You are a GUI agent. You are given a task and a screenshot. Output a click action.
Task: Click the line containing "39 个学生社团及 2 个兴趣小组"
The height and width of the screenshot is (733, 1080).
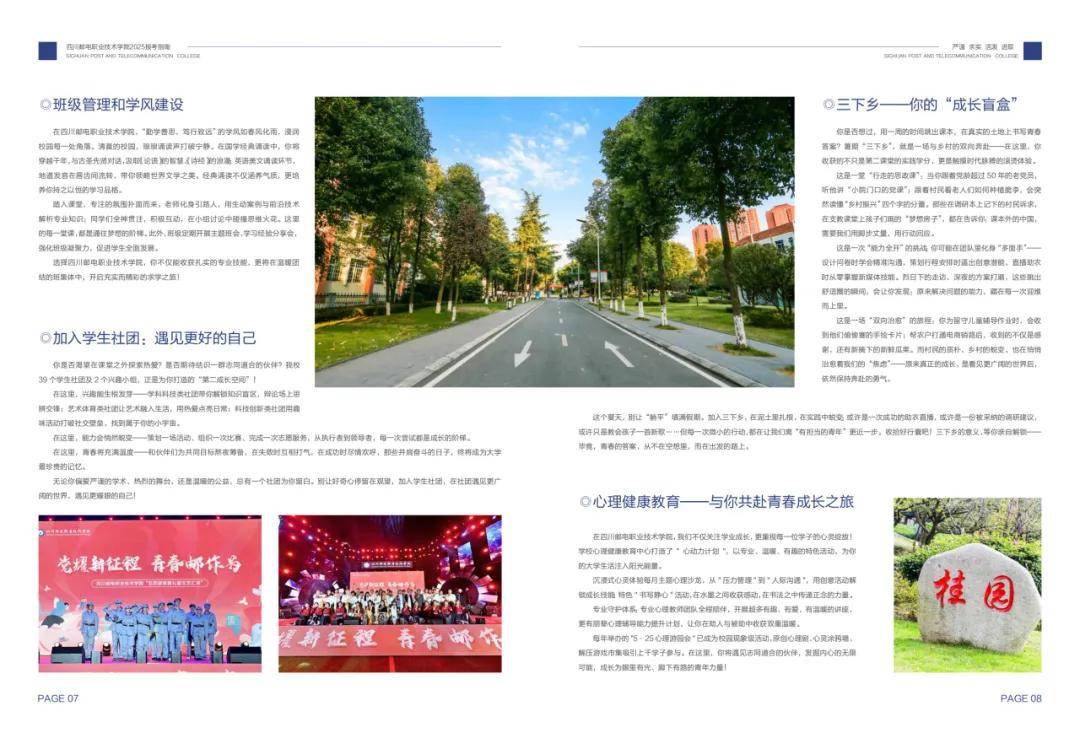coord(147,380)
